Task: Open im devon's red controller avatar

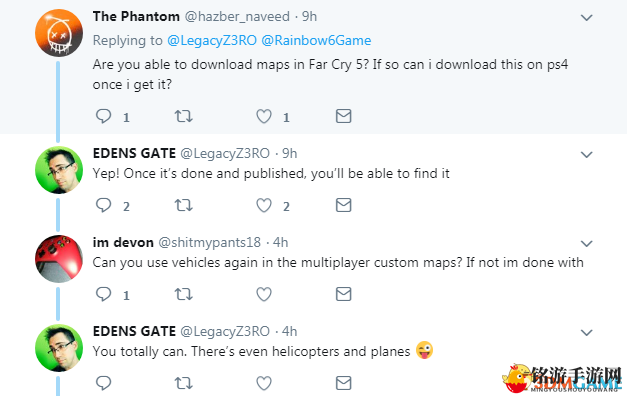Action: [59, 259]
